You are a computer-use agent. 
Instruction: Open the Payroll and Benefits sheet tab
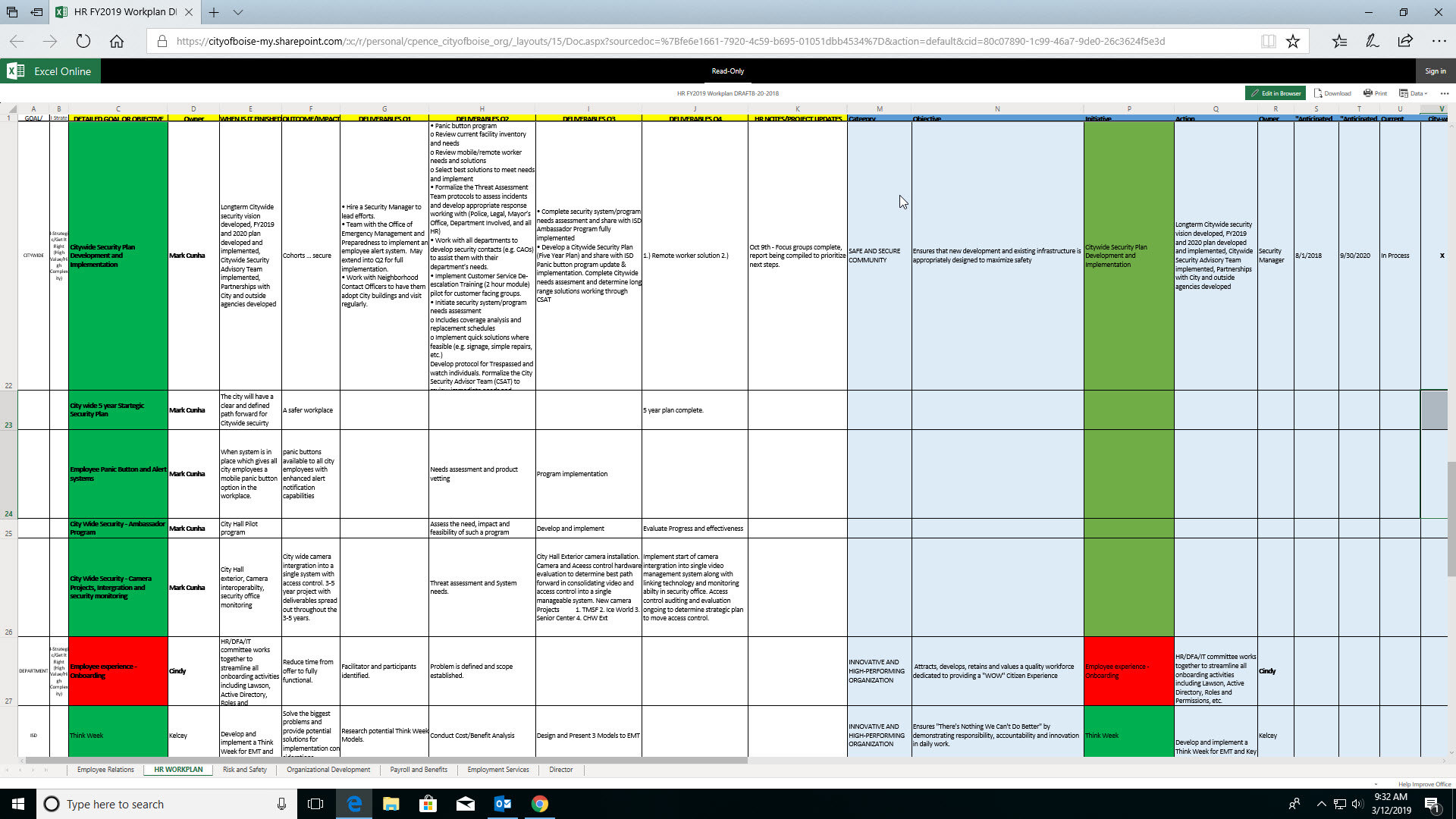(x=418, y=770)
